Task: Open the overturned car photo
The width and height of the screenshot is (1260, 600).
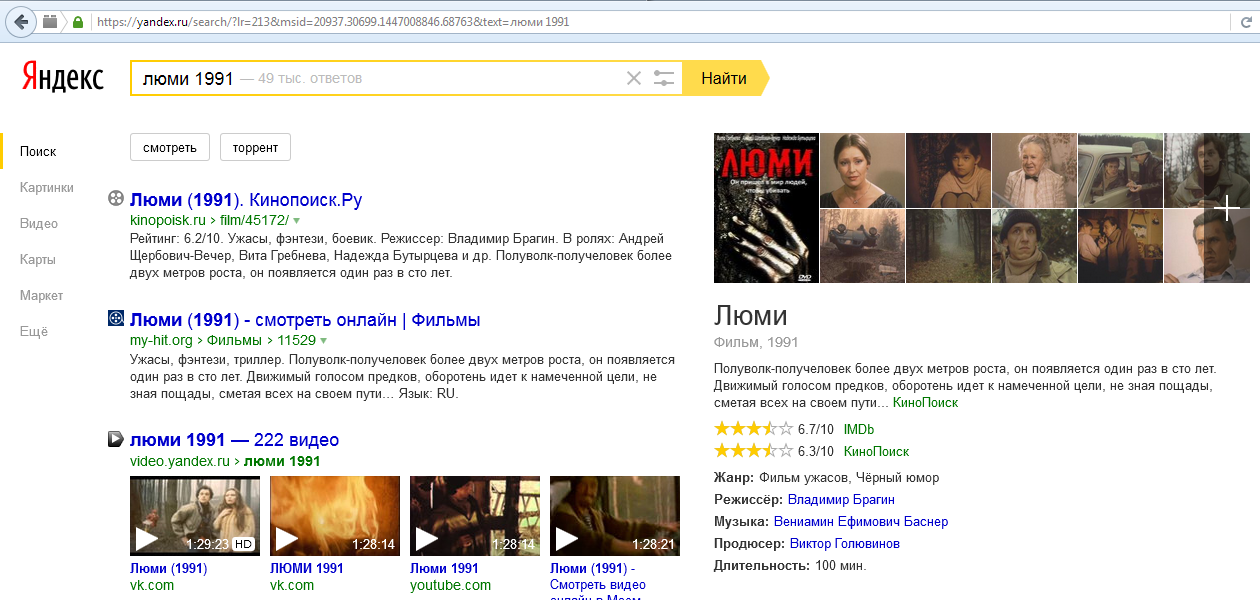Action: [x=862, y=246]
